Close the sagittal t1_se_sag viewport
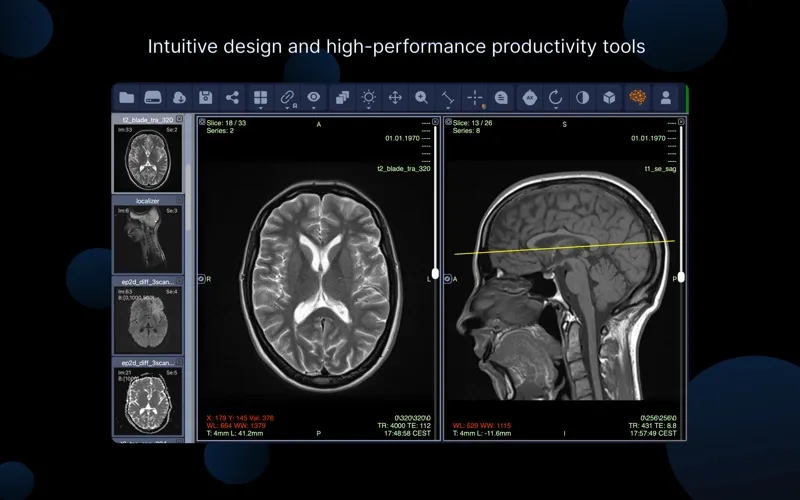The width and height of the screenshot is (800, 500). (x=681, y=121)
